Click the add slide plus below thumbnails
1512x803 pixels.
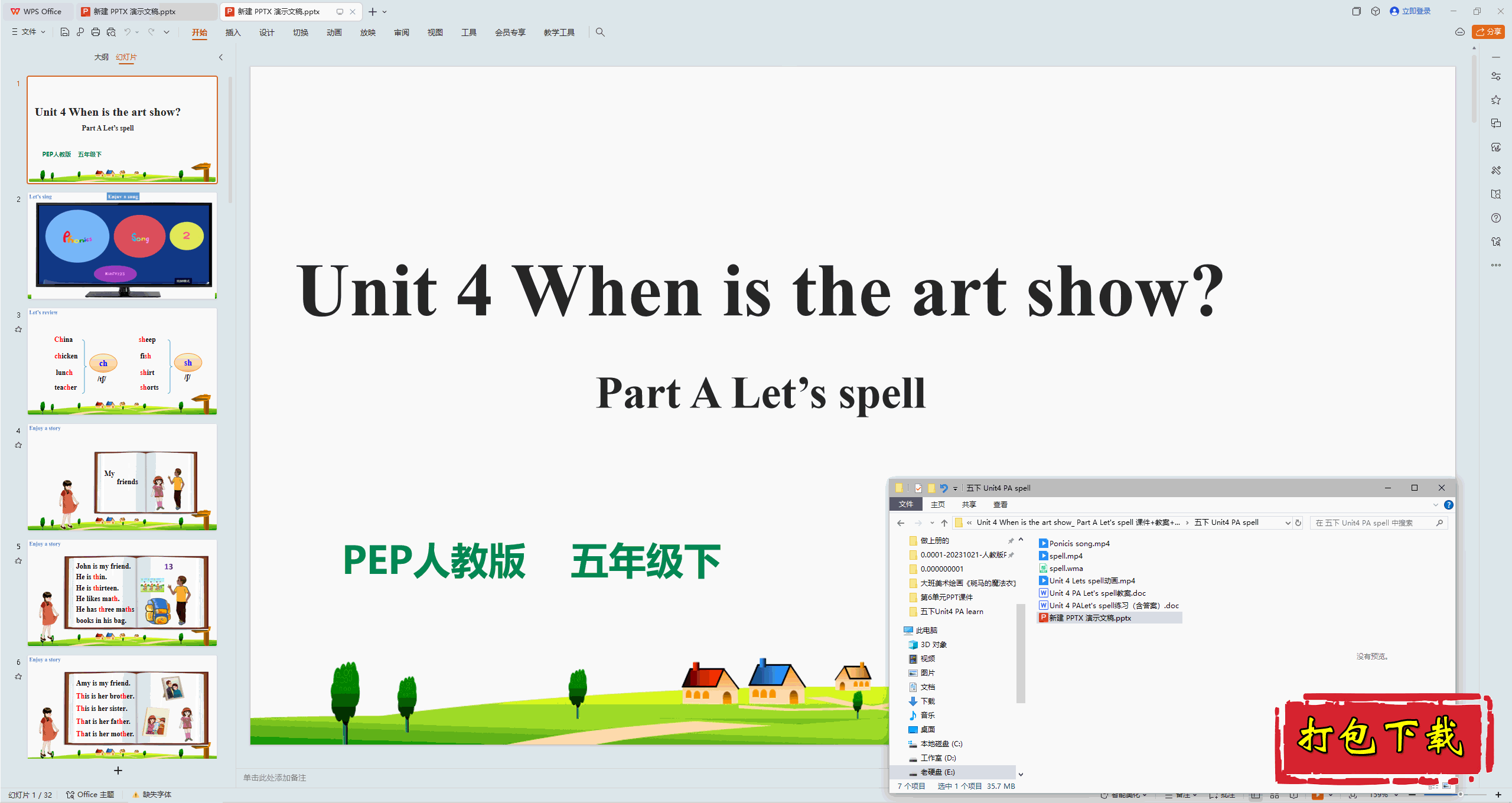(118, 771)
